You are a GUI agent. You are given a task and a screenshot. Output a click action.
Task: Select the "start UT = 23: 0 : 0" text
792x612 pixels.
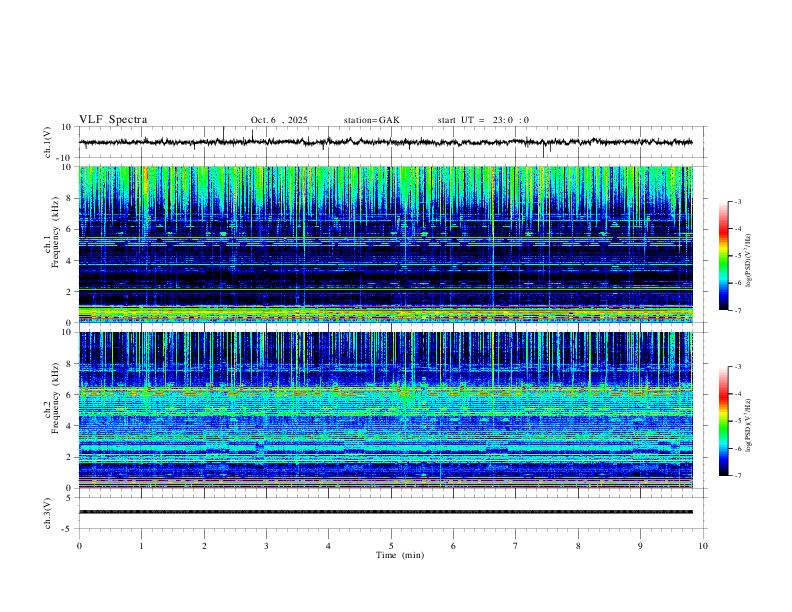[x=483, y=120]
